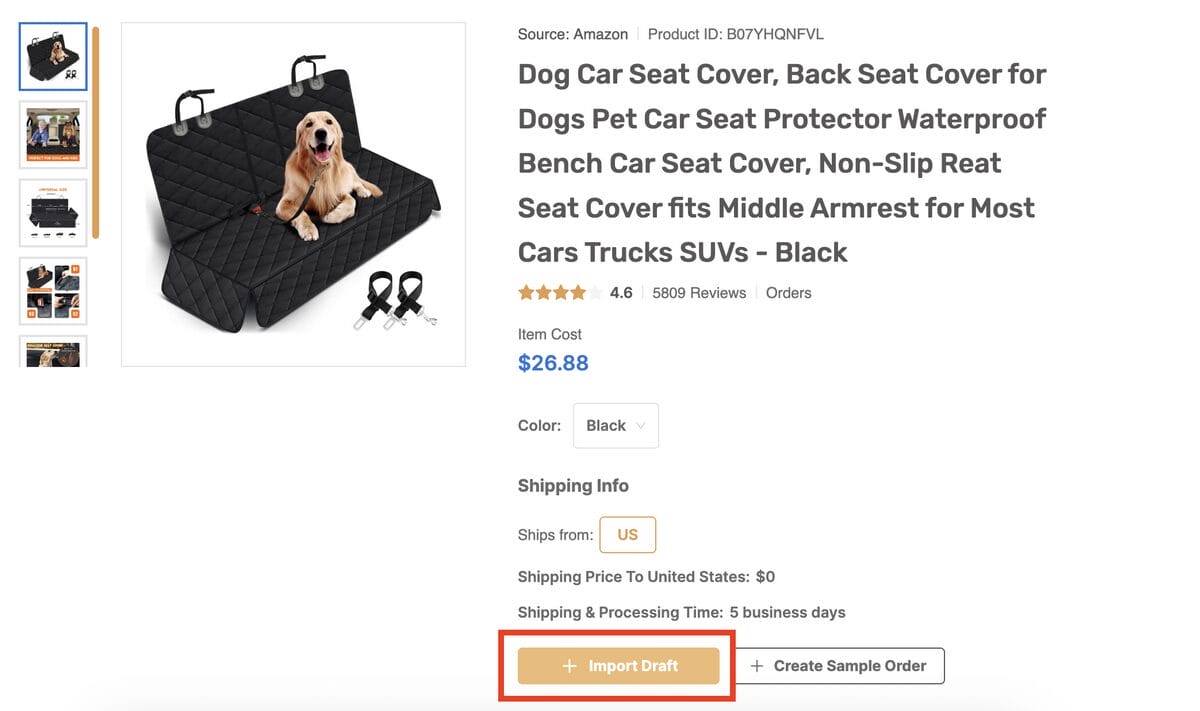Image resolution: width=1200 pixels, height=711 pixels.
Task: Select the first dog seat cover thumbnail
Action: (53, 57)
